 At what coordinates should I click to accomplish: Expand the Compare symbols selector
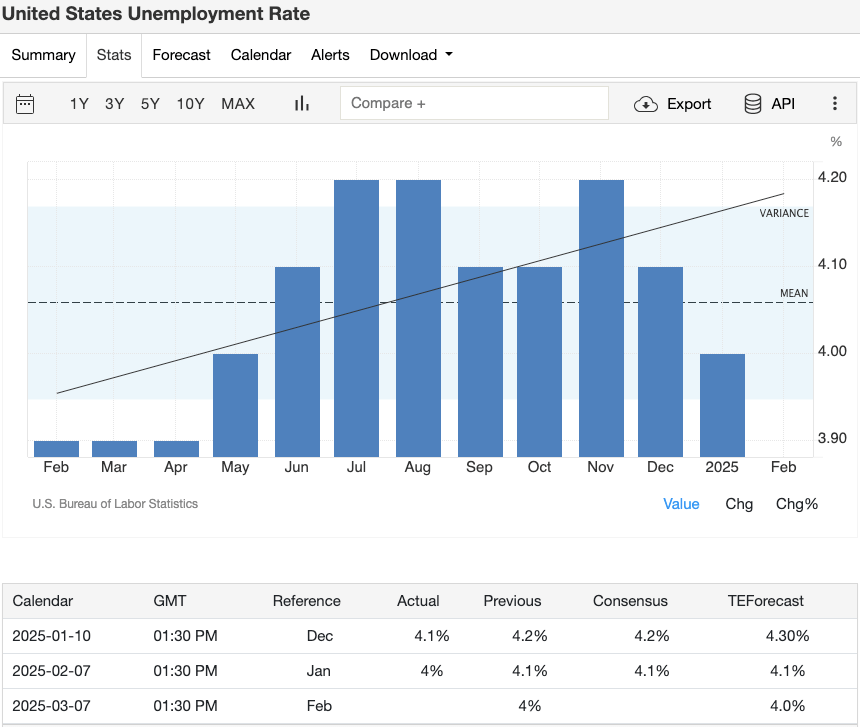click(474, 103)
